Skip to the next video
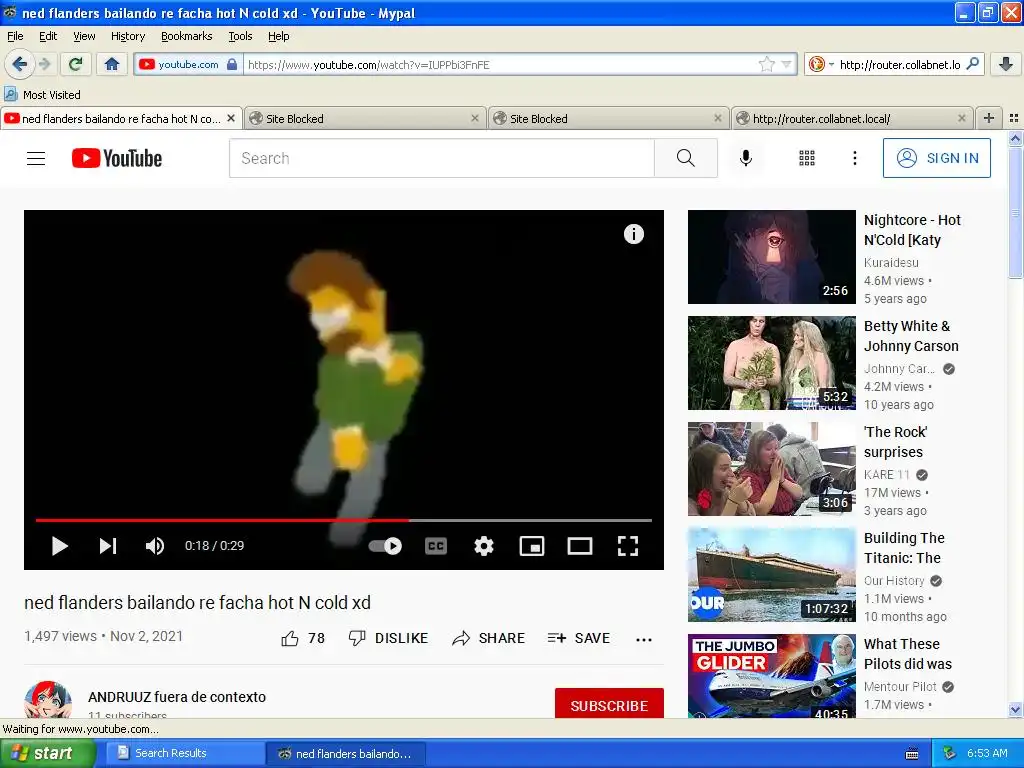The height and width of the screenshot is (768, 1024). pos(108,546)
